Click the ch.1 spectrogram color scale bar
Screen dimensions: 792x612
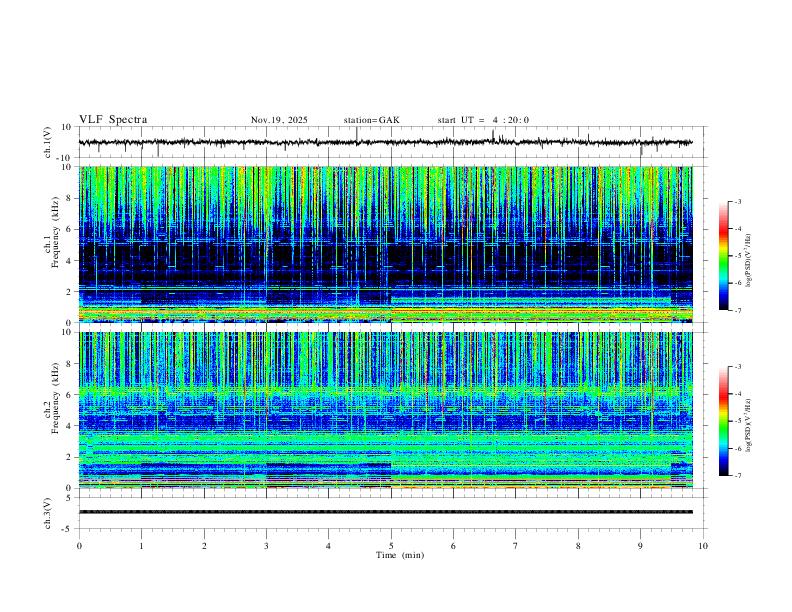tap(724, 256)
